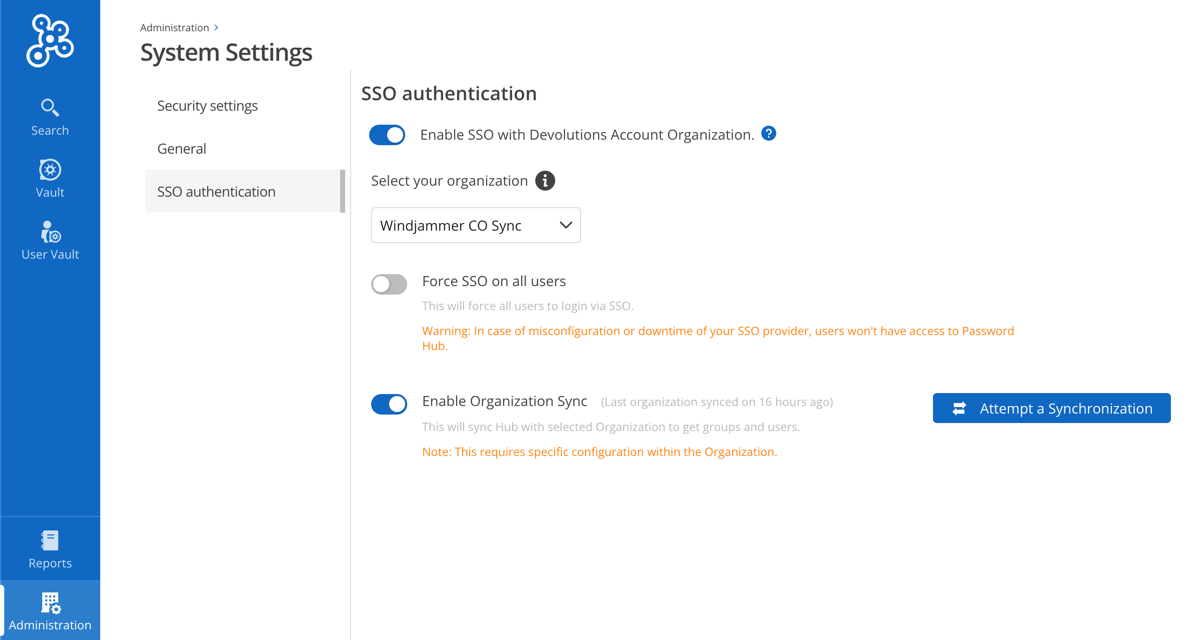Open the General settings tab
Image resolution: width=1204 pixels, height=640 pixels.
(181, 148)
